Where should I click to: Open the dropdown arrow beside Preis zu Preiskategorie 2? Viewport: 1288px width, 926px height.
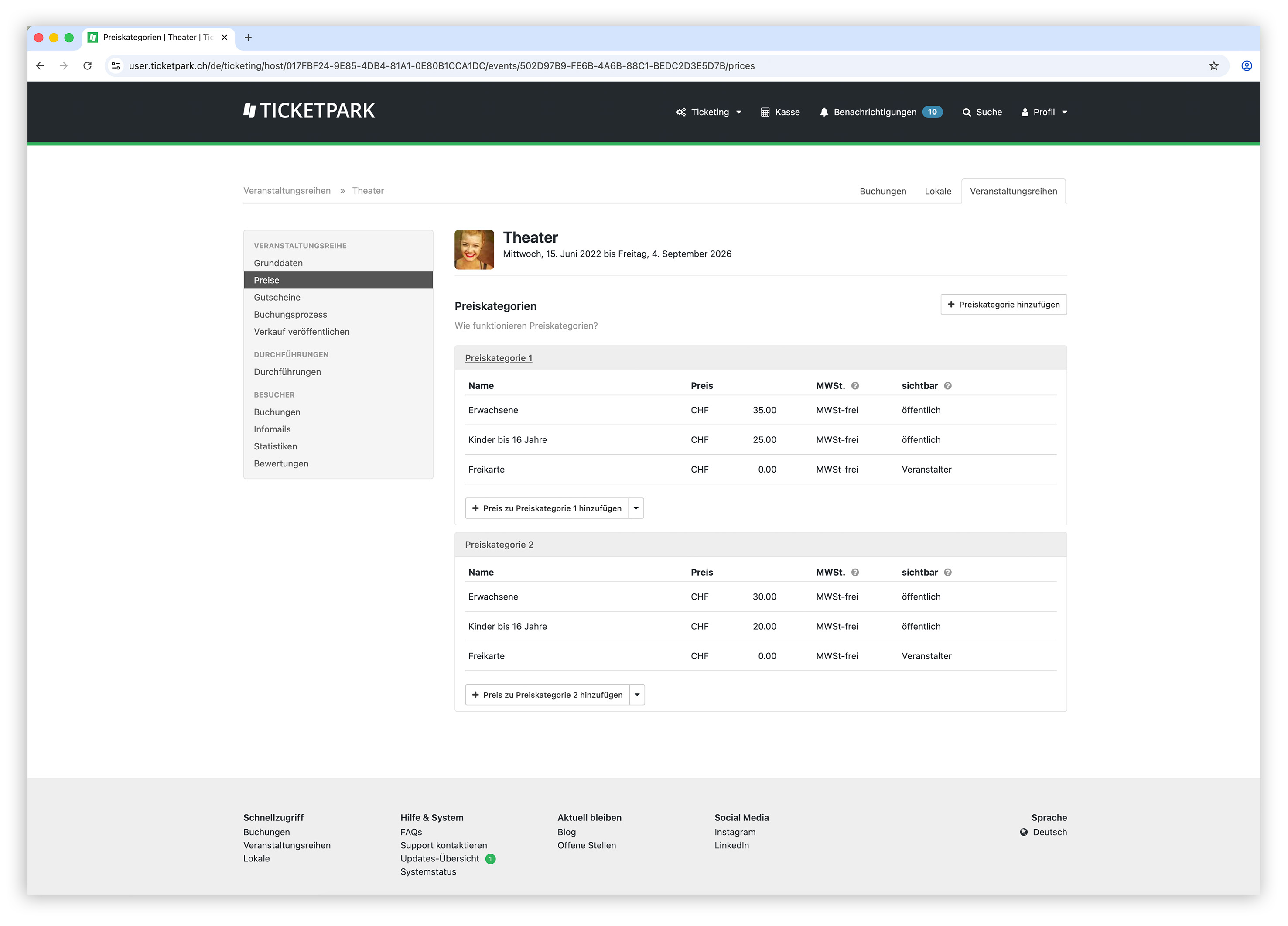(637, 695)
